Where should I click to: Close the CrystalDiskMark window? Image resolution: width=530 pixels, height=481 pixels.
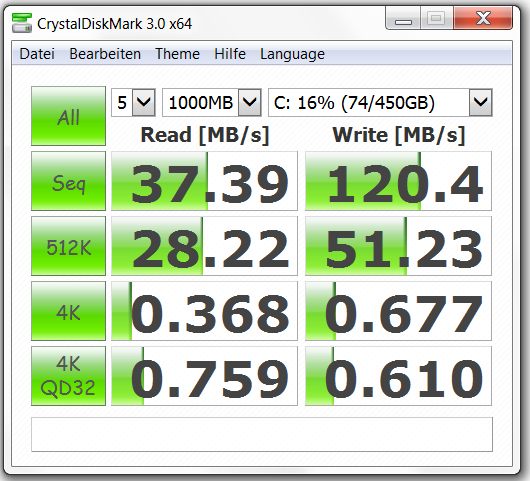tap(483, 19)
